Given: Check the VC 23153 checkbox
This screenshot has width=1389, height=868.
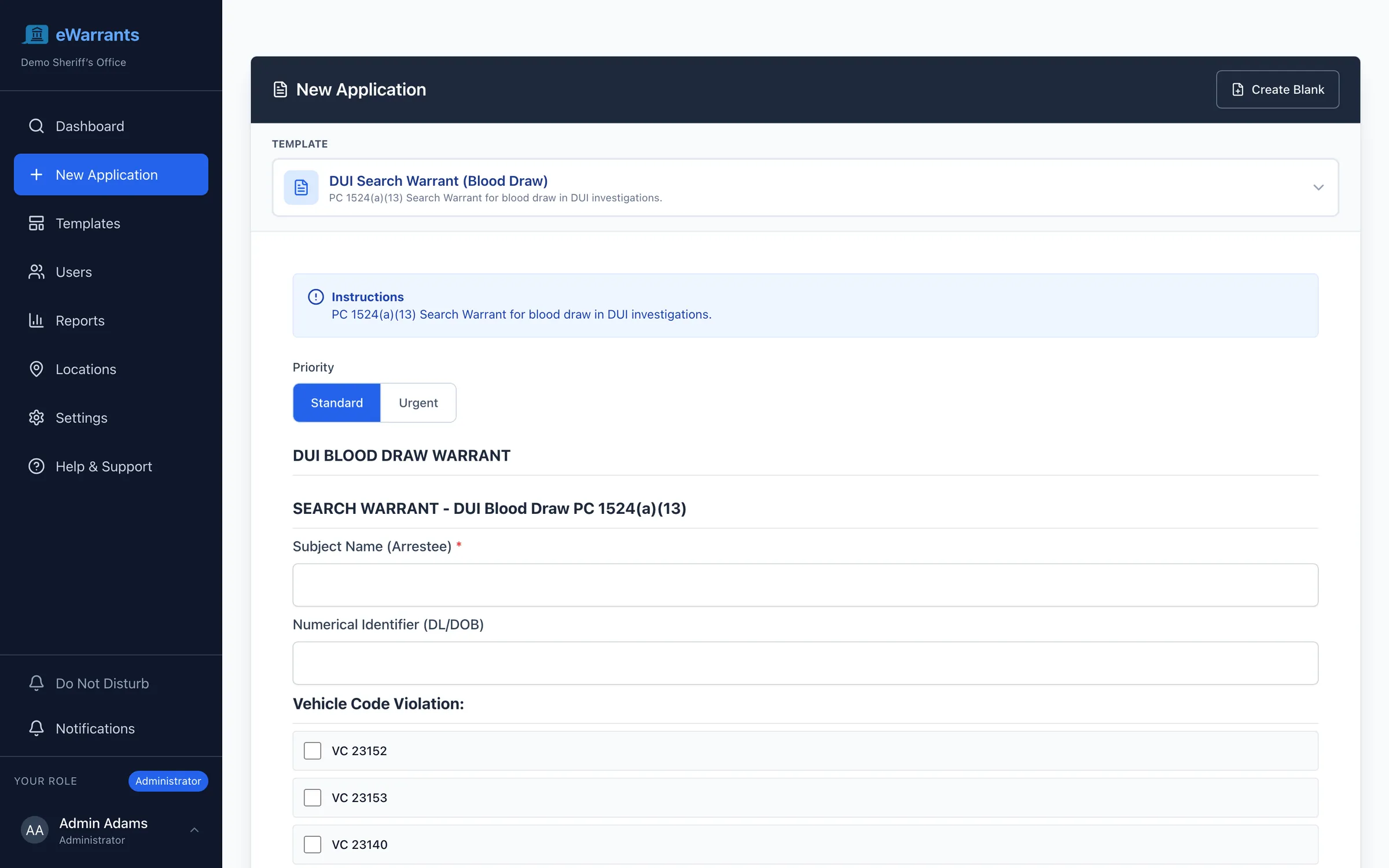Looking at the screenshot, I should click(313, 797).
